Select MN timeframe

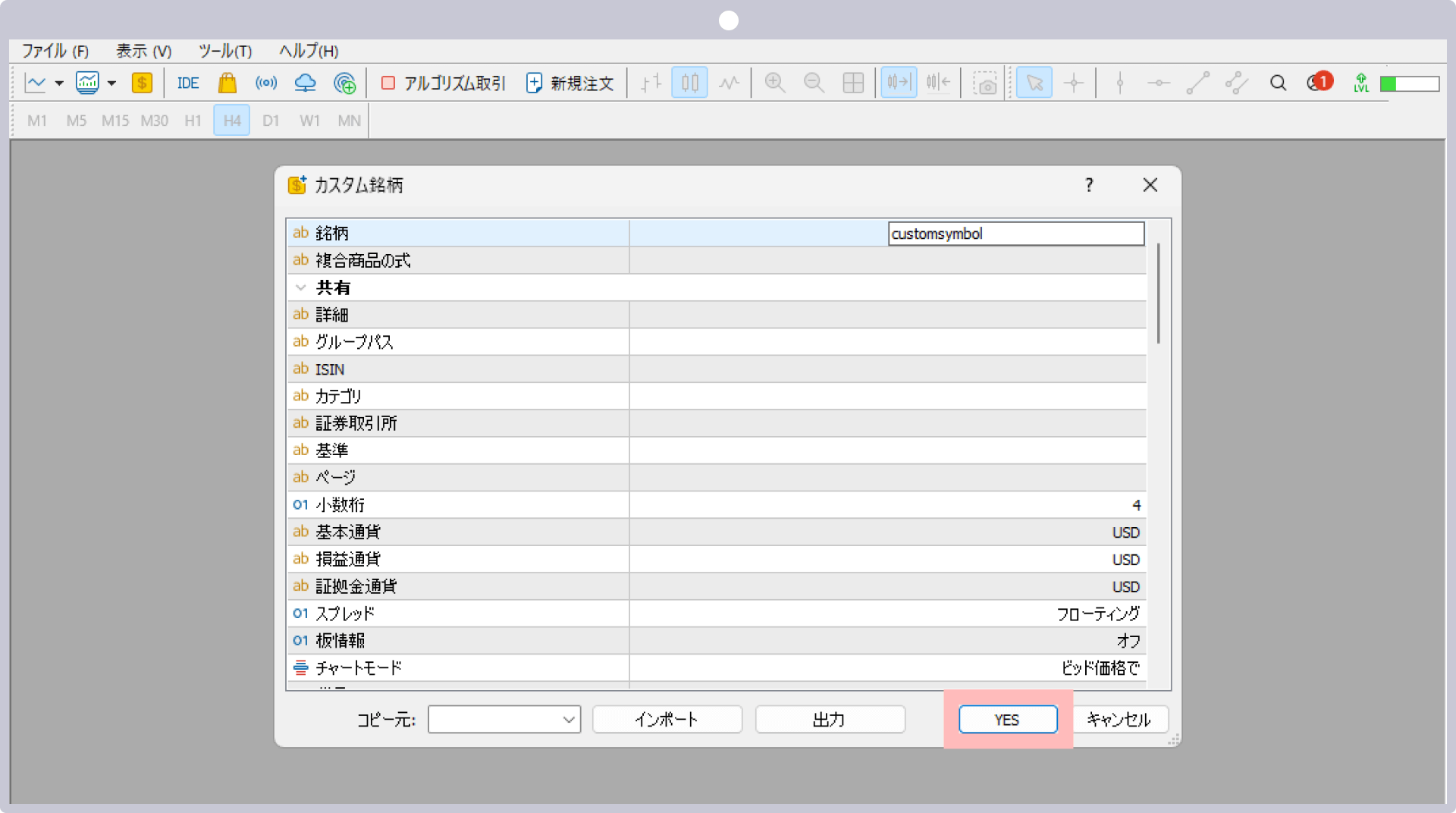[x=349, y=121]
